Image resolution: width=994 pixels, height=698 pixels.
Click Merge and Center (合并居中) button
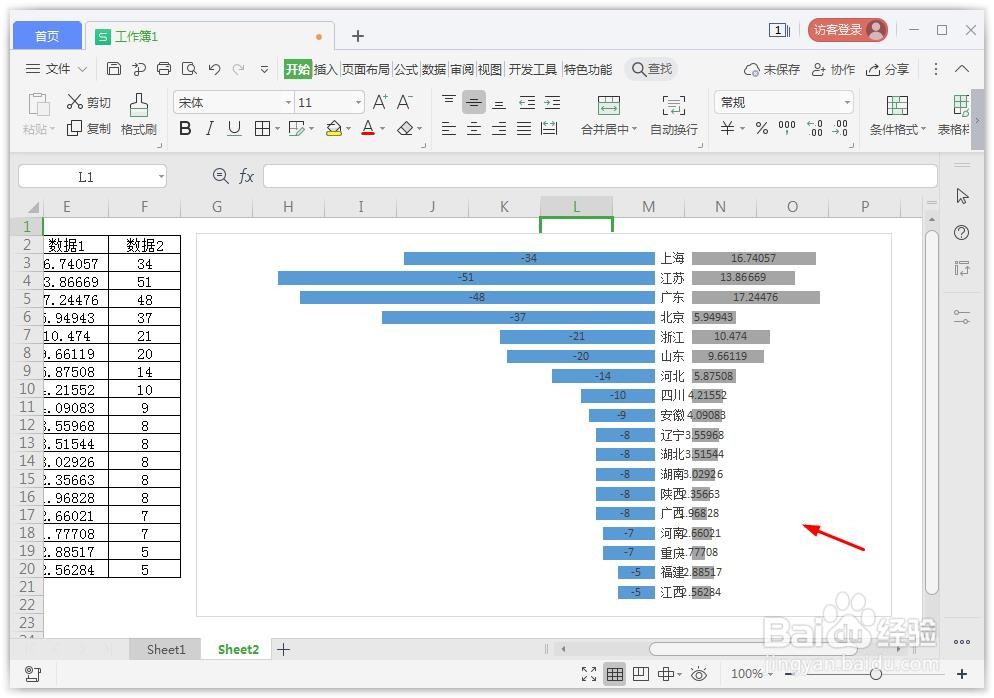click(x=609, y=115)
